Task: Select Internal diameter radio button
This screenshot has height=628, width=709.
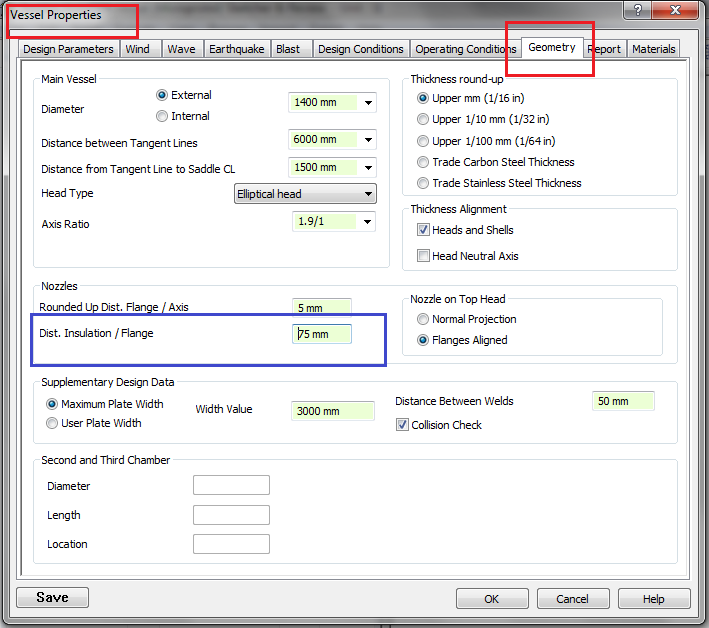Action: pyautogui.click(x=161, y=116)
